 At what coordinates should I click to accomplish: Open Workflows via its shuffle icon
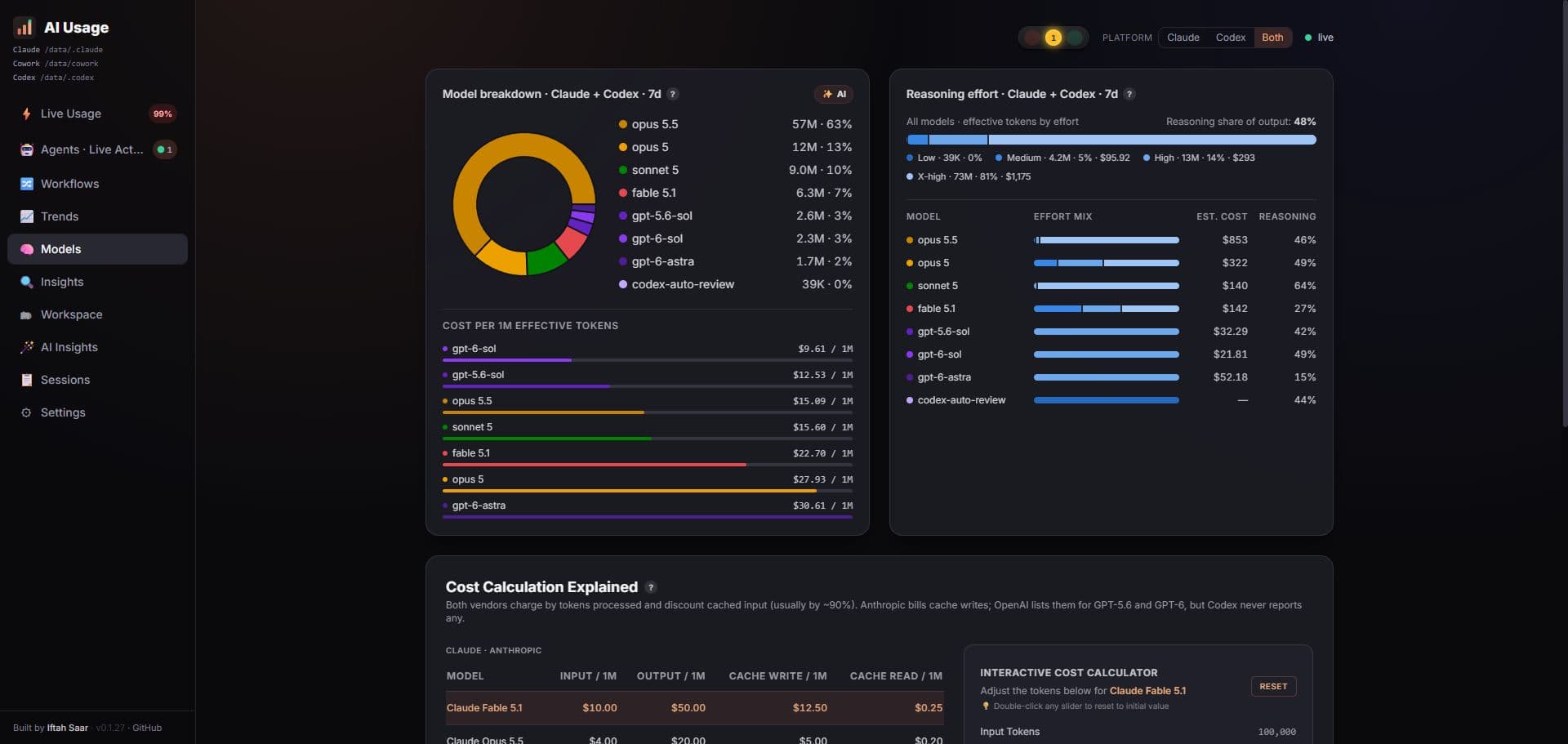pos(27,184)
